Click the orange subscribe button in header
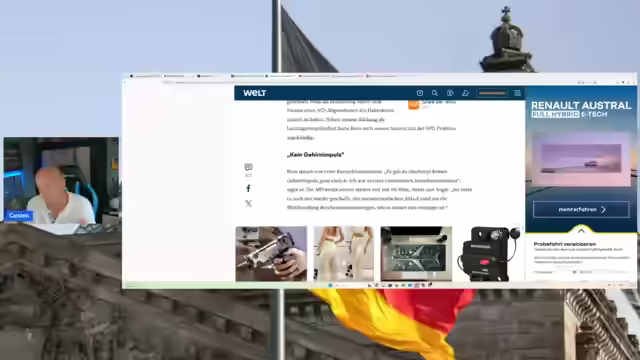This screenshot has width=640, height=360. pyautogui.click(x=492, y=93)
